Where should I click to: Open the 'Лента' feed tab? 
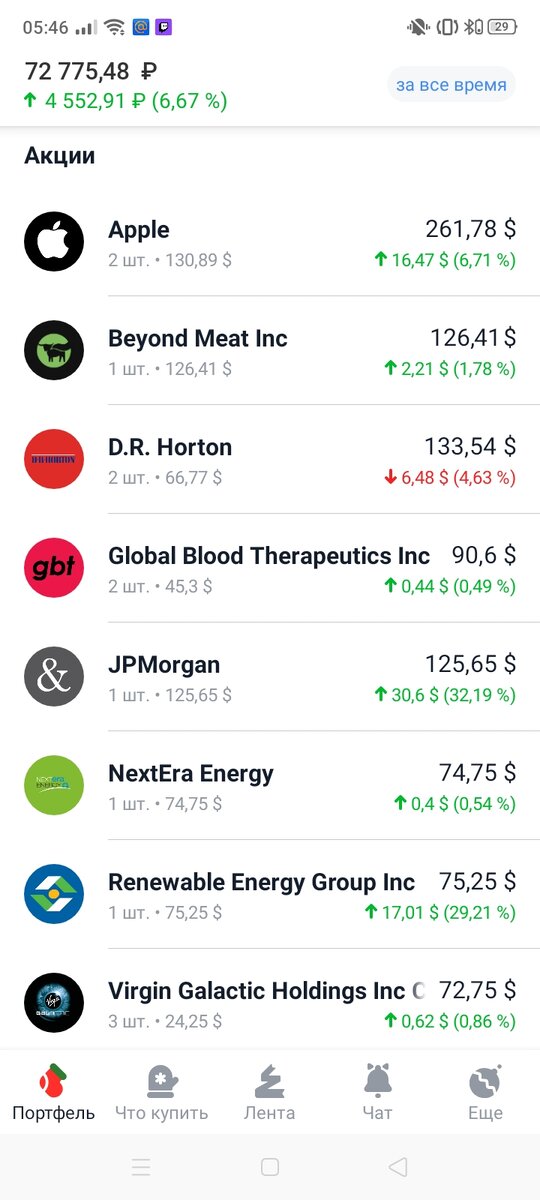click(270, 1092)
